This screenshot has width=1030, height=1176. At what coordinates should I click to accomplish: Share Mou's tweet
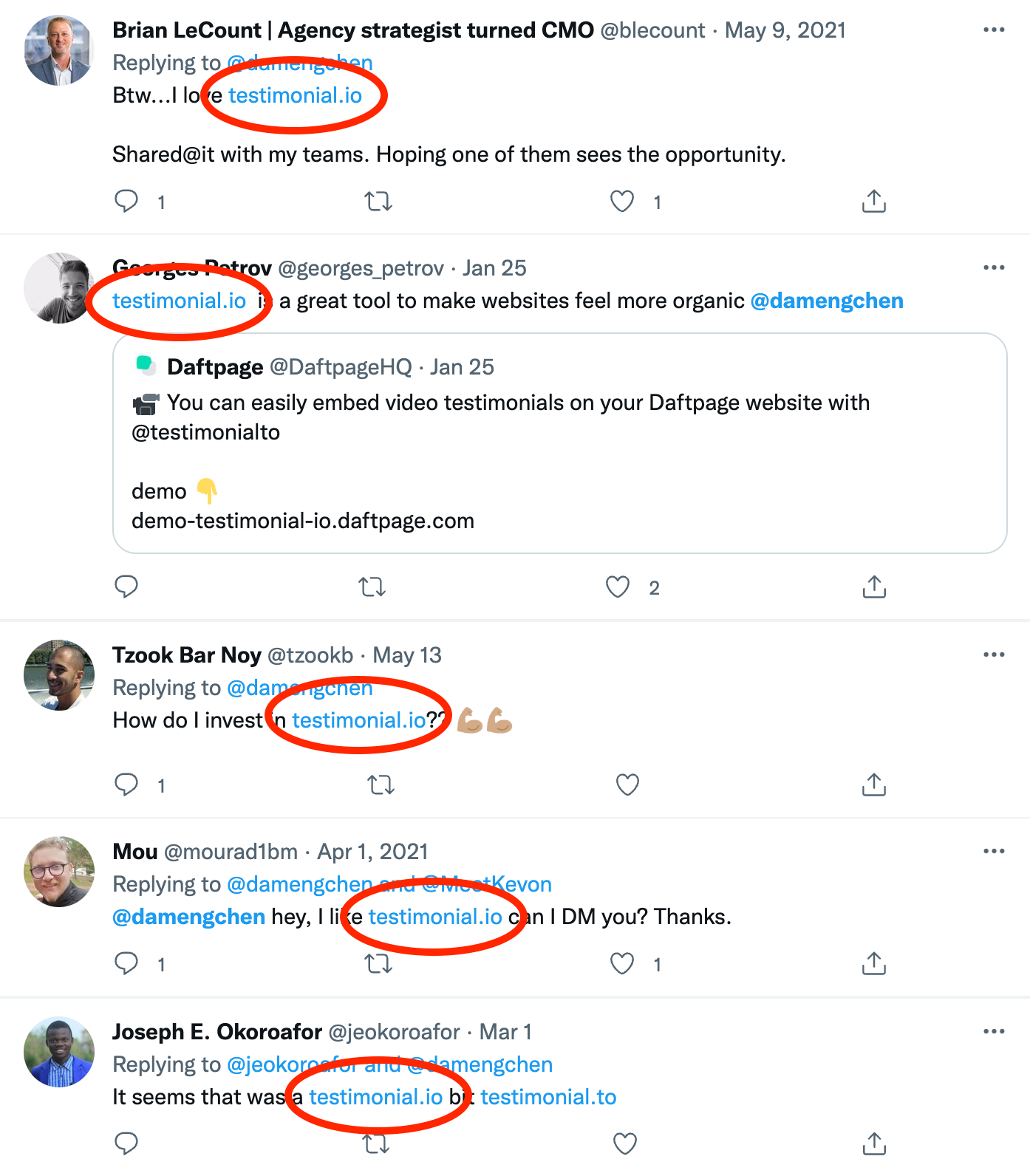[x=874, y=963]
